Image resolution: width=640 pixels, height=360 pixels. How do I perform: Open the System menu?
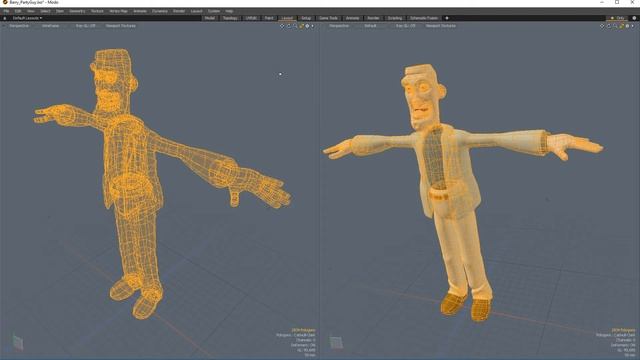(213, 11)
